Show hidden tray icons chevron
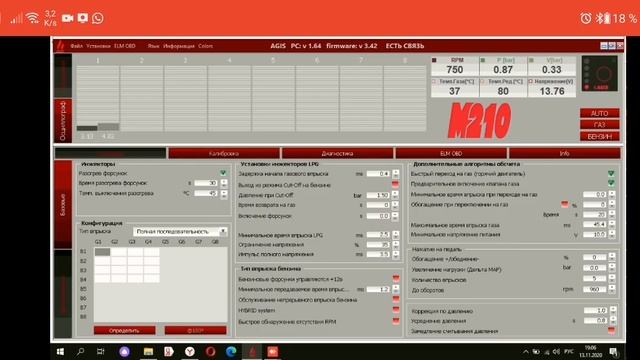 click(526, 351)
